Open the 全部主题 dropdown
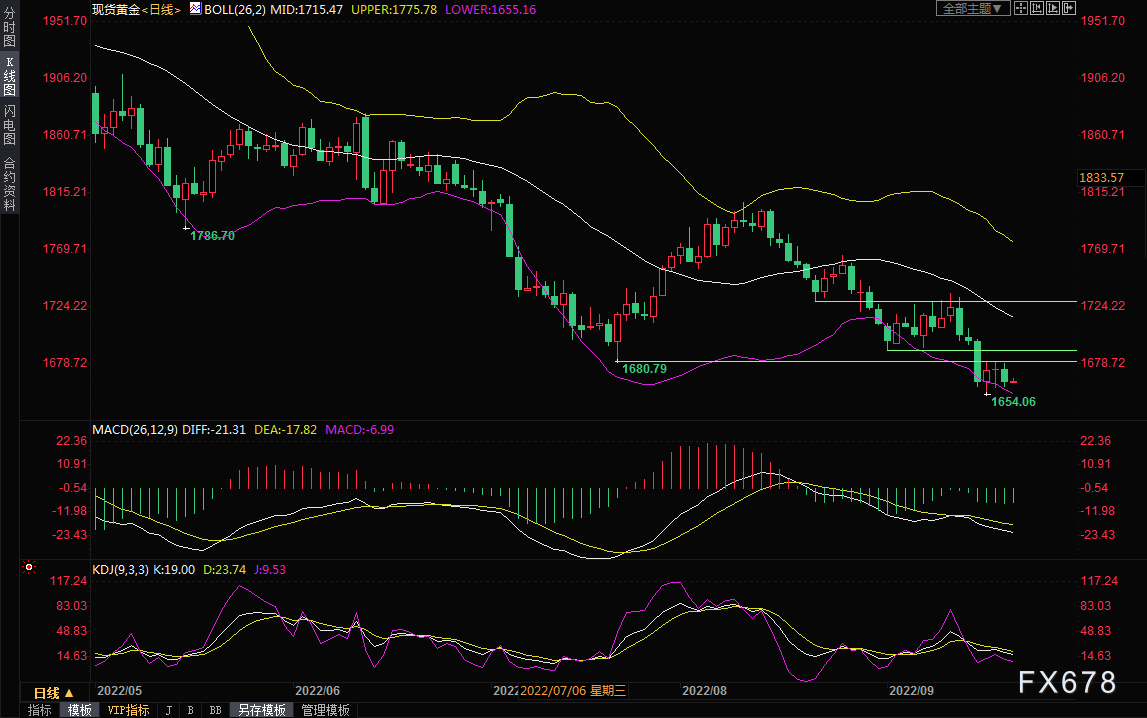The width and height of the screenshot is (1147, 718). click(973, 8)
